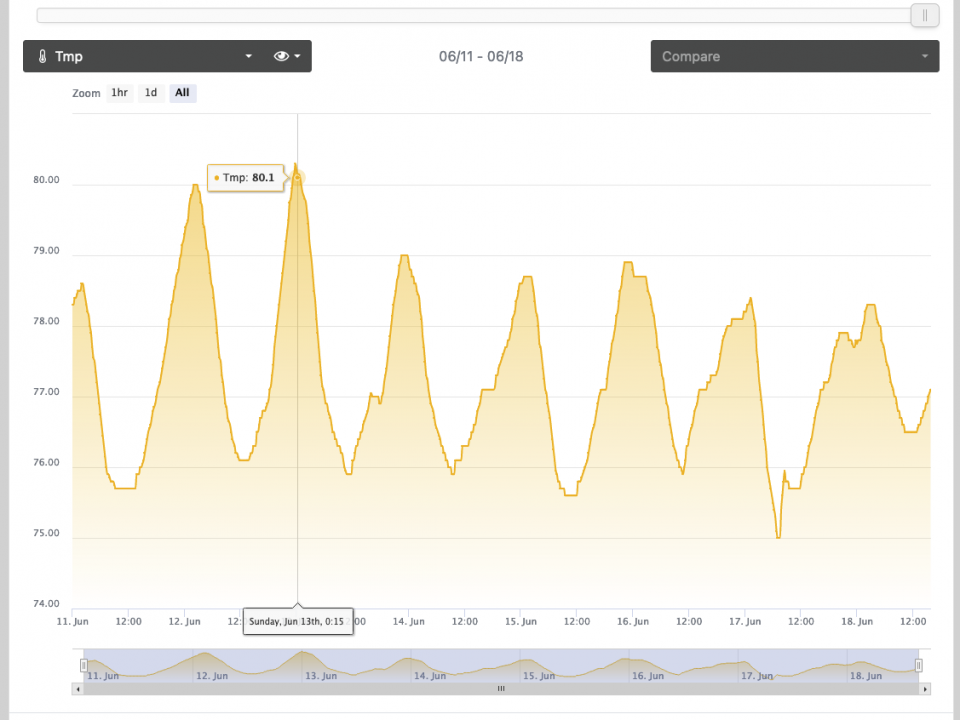Click the scrollbar left arrow
The width and height of the screenshot is (960, 720).
(x=77, y=688)
